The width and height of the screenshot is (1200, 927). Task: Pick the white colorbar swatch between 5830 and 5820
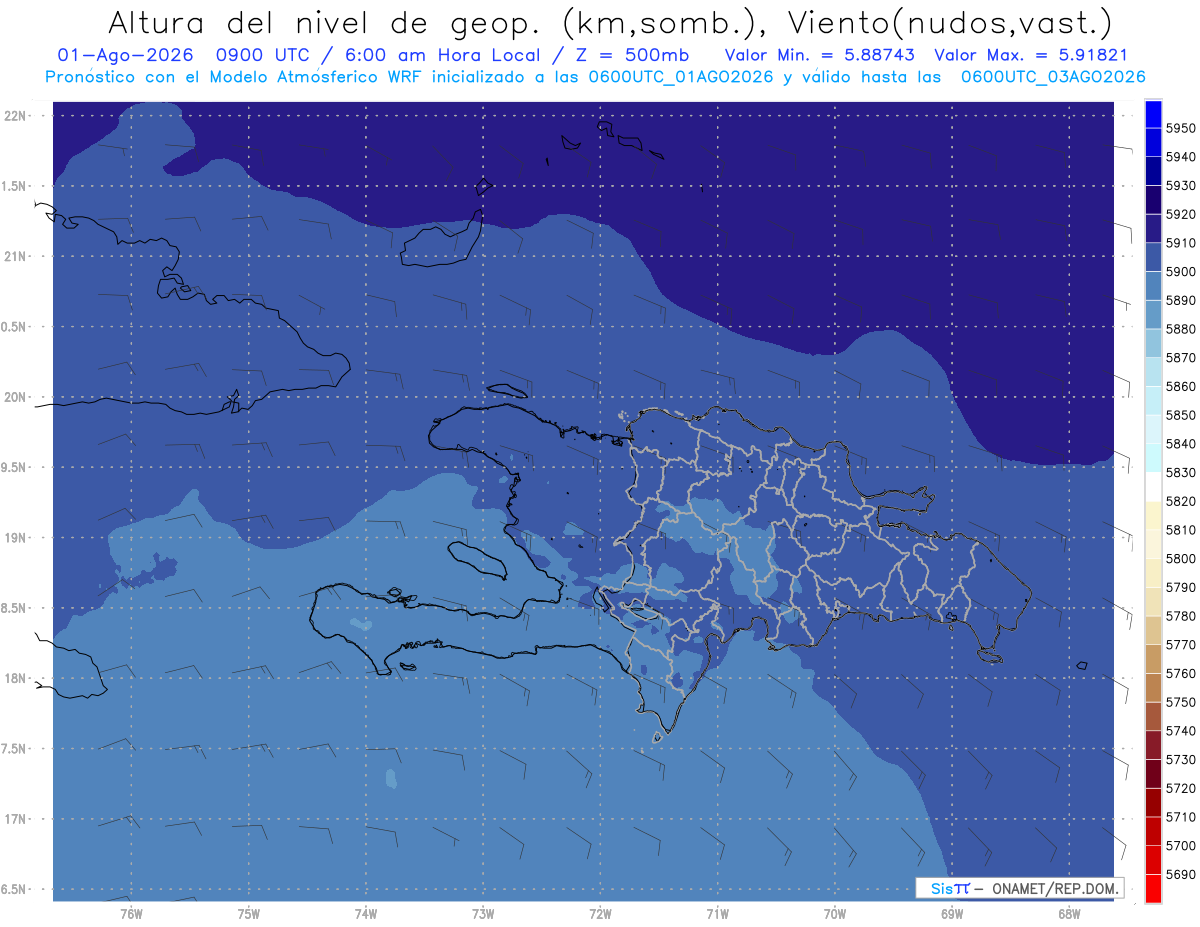pyautogui.click(x=1153, y=487)
